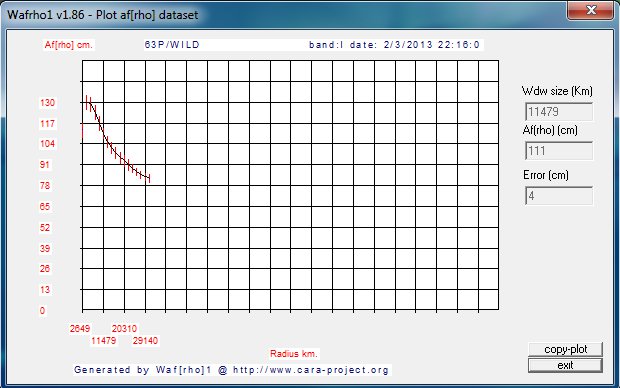Image resolution: width=620 pixels, height=388 pixels.
Task: Click the copy-plot button
Action: 565,349
